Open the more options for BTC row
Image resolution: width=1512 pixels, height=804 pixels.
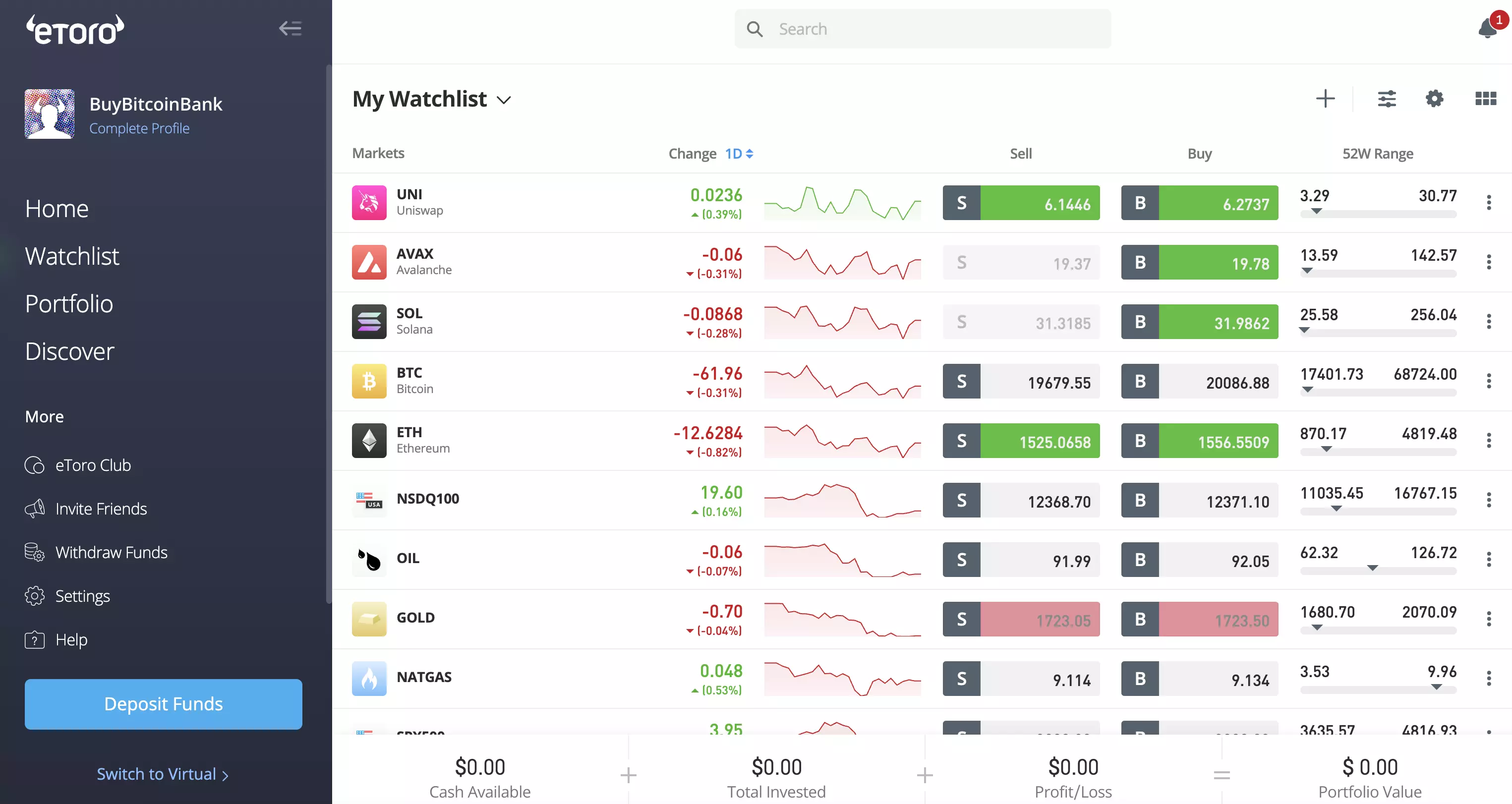(x=1489, y=381)
